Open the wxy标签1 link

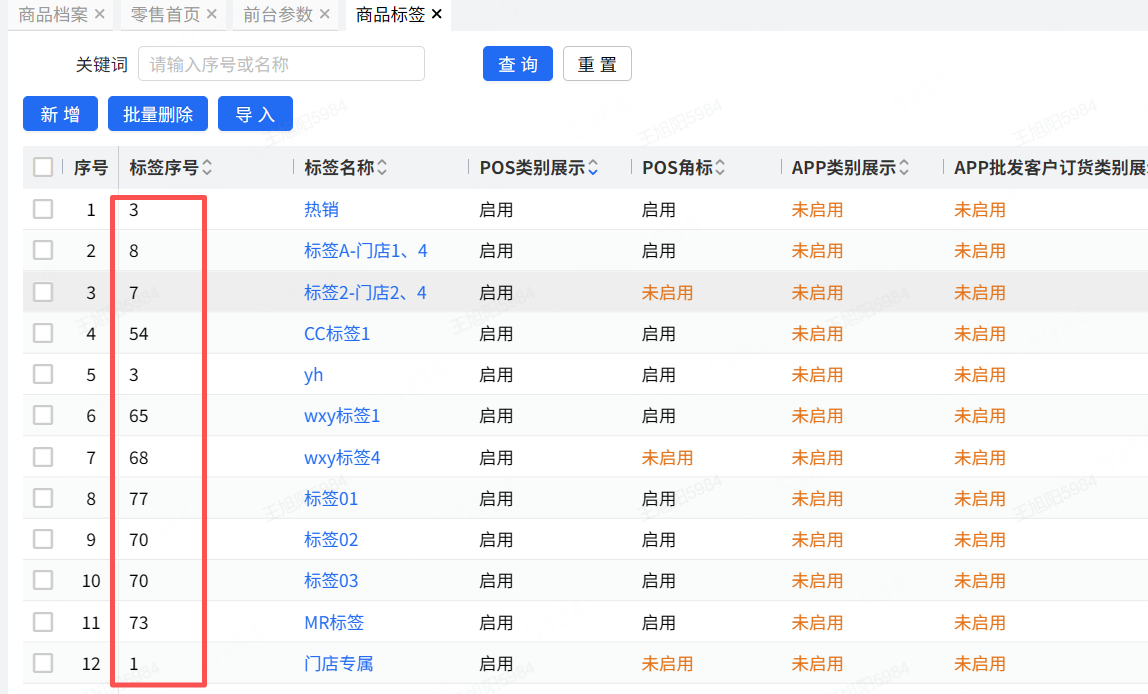(x=342, y=416)
